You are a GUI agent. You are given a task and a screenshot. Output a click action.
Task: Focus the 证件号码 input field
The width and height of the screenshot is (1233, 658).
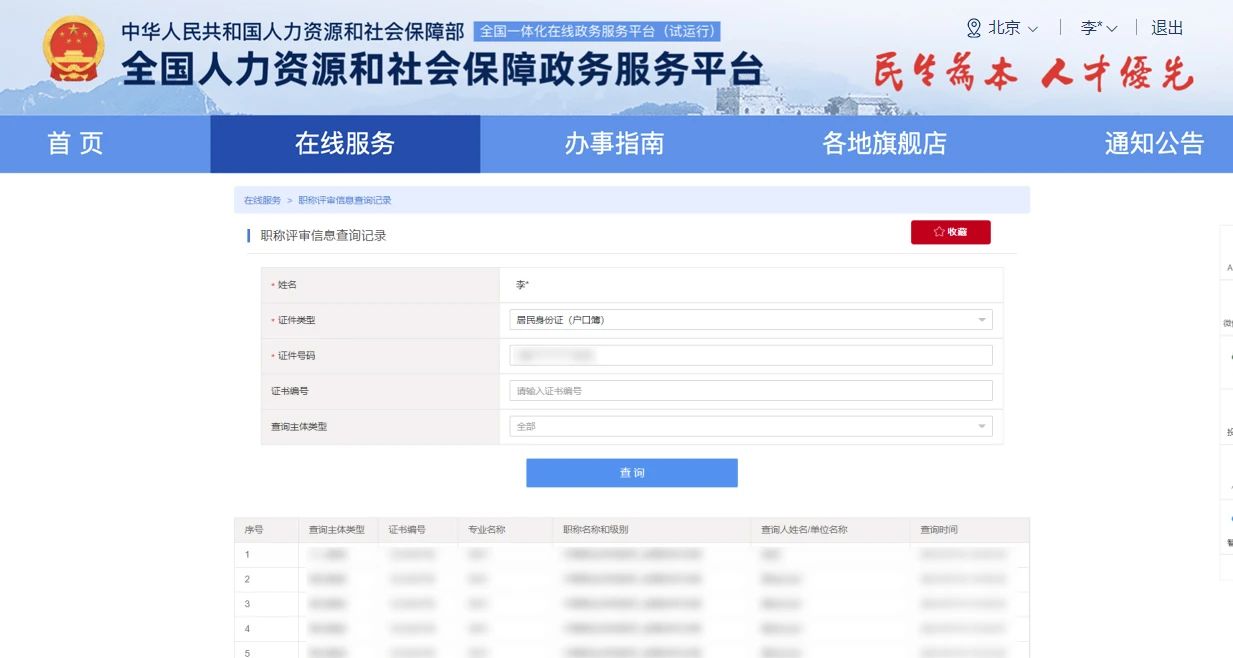(750, 356)
